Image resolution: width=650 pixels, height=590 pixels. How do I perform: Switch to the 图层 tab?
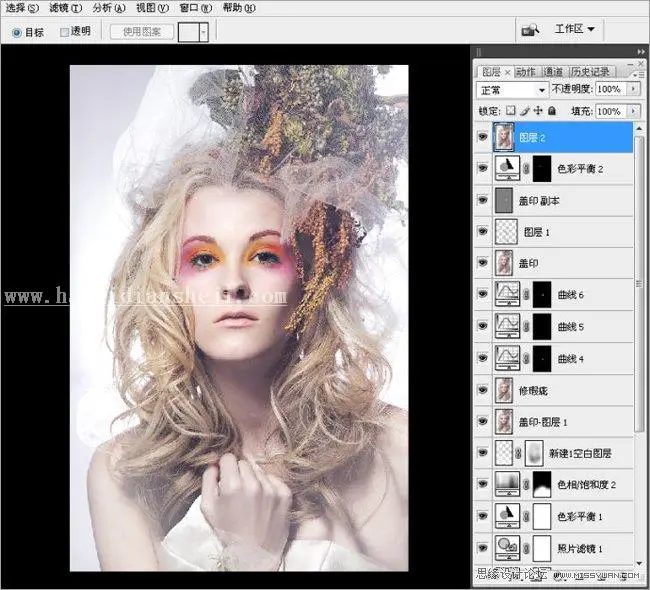tap(492, 72)
